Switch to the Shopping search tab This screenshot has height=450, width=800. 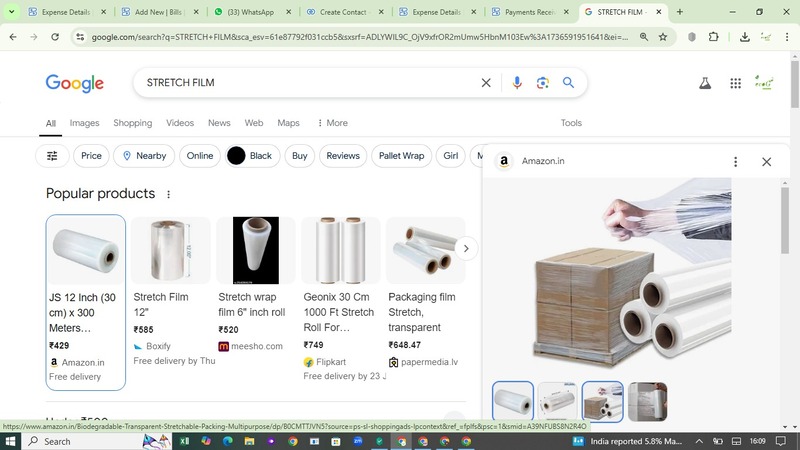pyautogui.click(x=132, y=123)
